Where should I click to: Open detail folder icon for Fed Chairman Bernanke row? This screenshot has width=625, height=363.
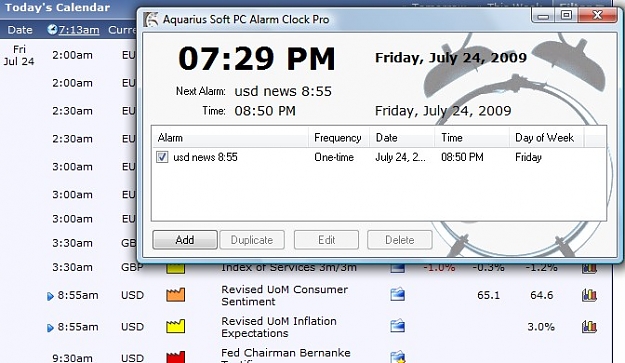(397, 357)
